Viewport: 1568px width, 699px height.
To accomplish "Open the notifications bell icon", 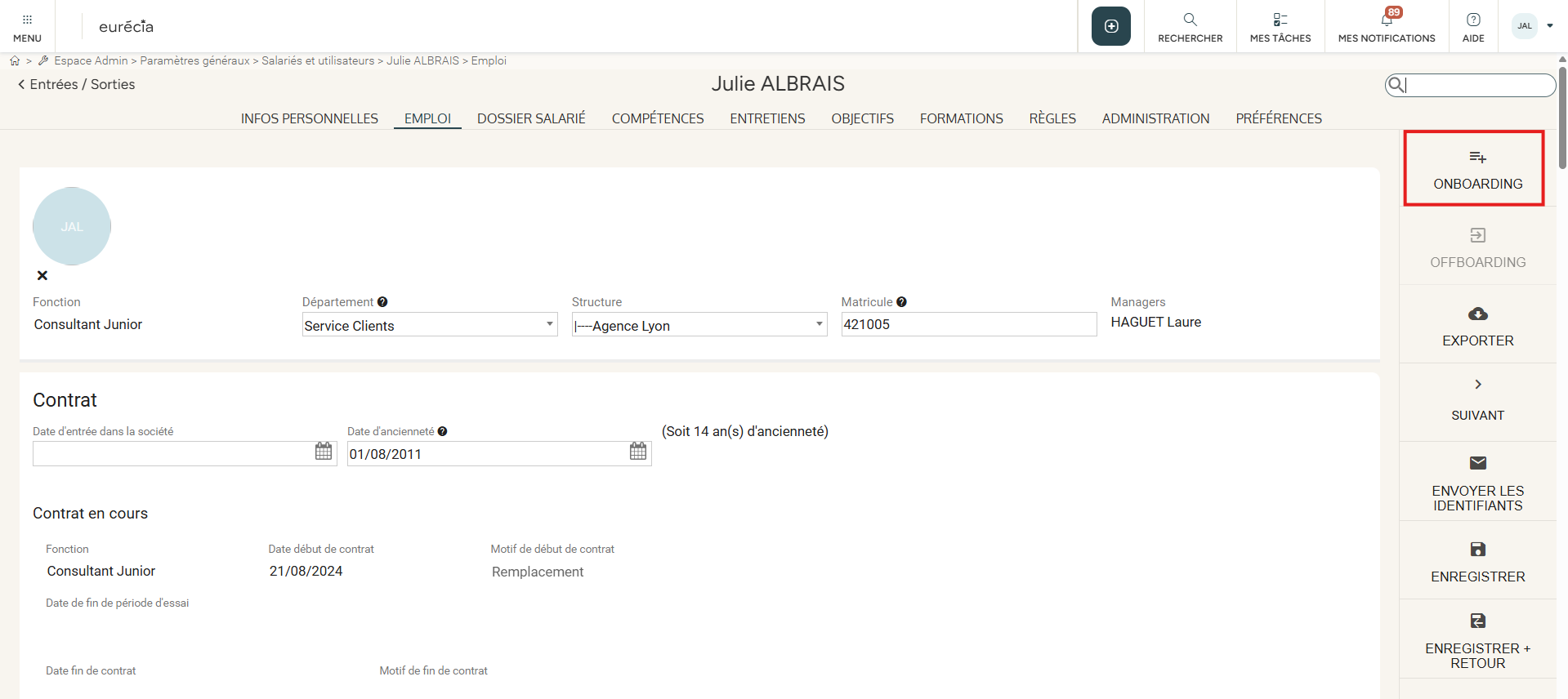I will click(x=1387, y=20).
